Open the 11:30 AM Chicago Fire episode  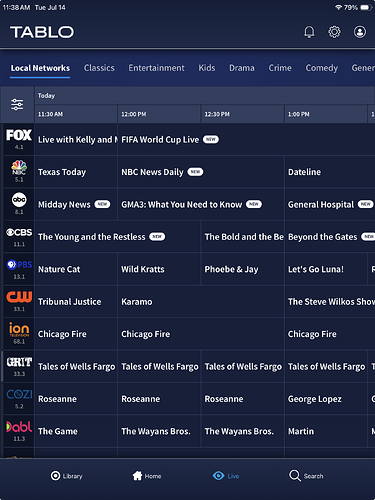tap(76, 334)
